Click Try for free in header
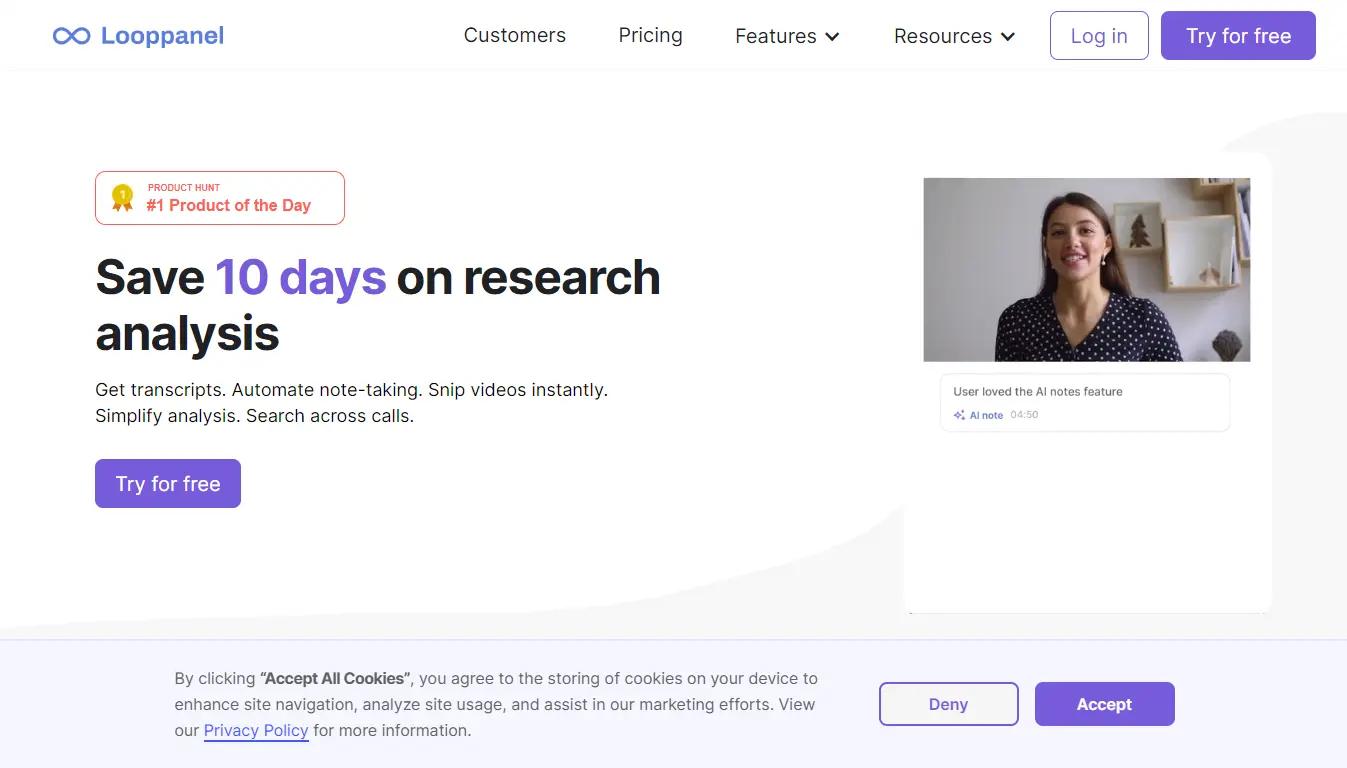This screenshot has height=768, width=1347. pyautogui.click(x=1238, y=36)
